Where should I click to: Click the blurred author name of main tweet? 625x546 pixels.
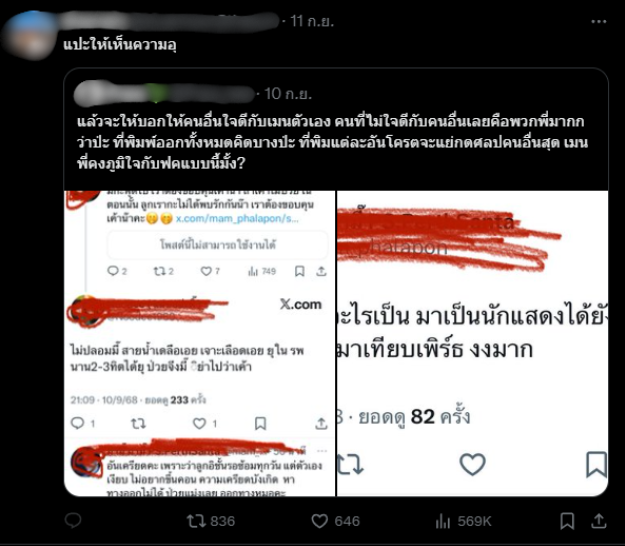(168, 21)
